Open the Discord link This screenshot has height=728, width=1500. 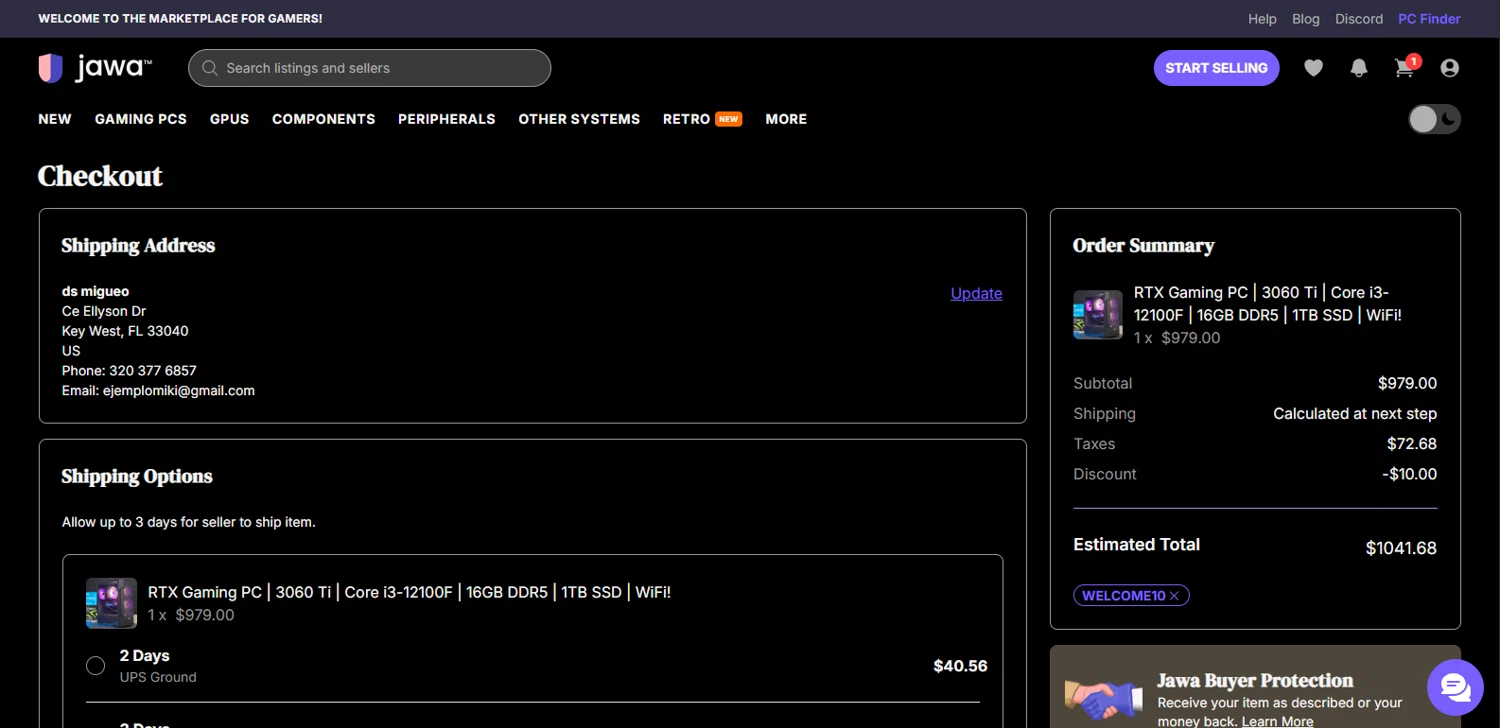(1359, 19)
